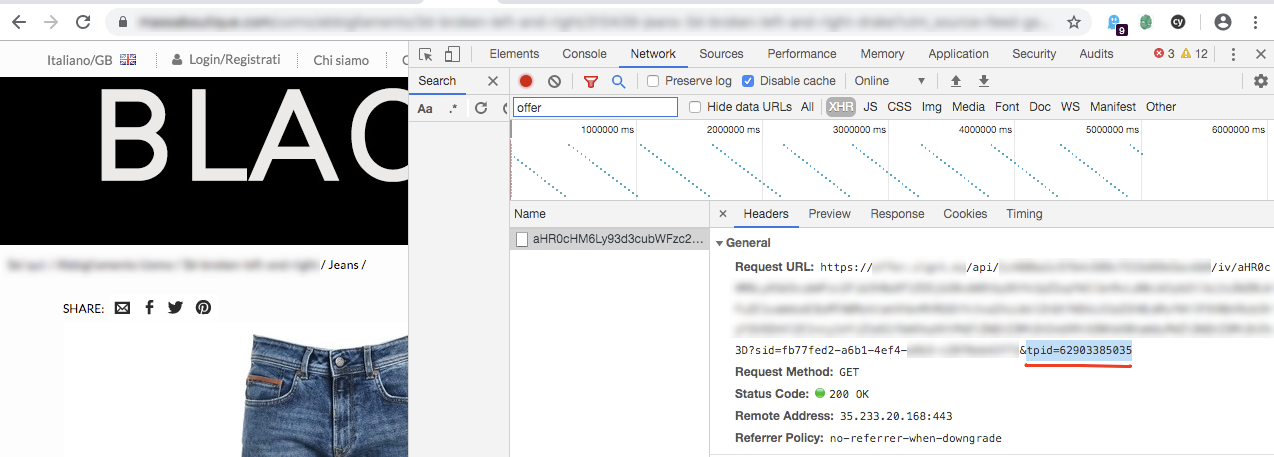Screen dimensions: 1274x457
Task: Open the Response tab of the request
Action: point(897,214)
